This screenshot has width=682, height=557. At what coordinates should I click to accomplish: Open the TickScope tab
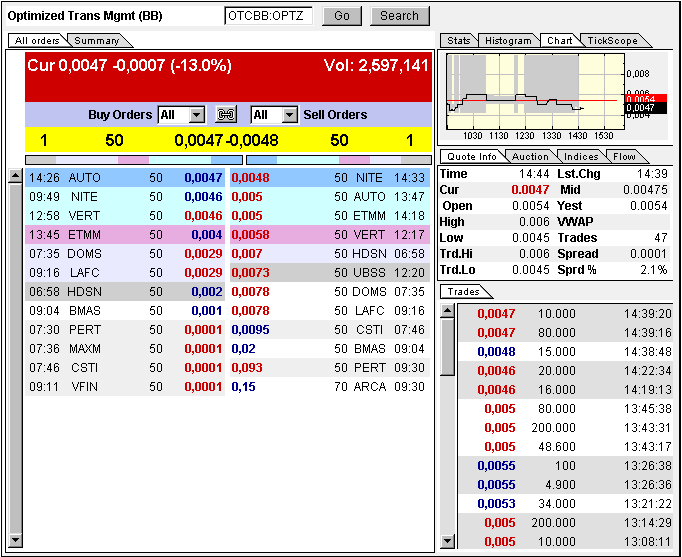click(x=612, y=40)
